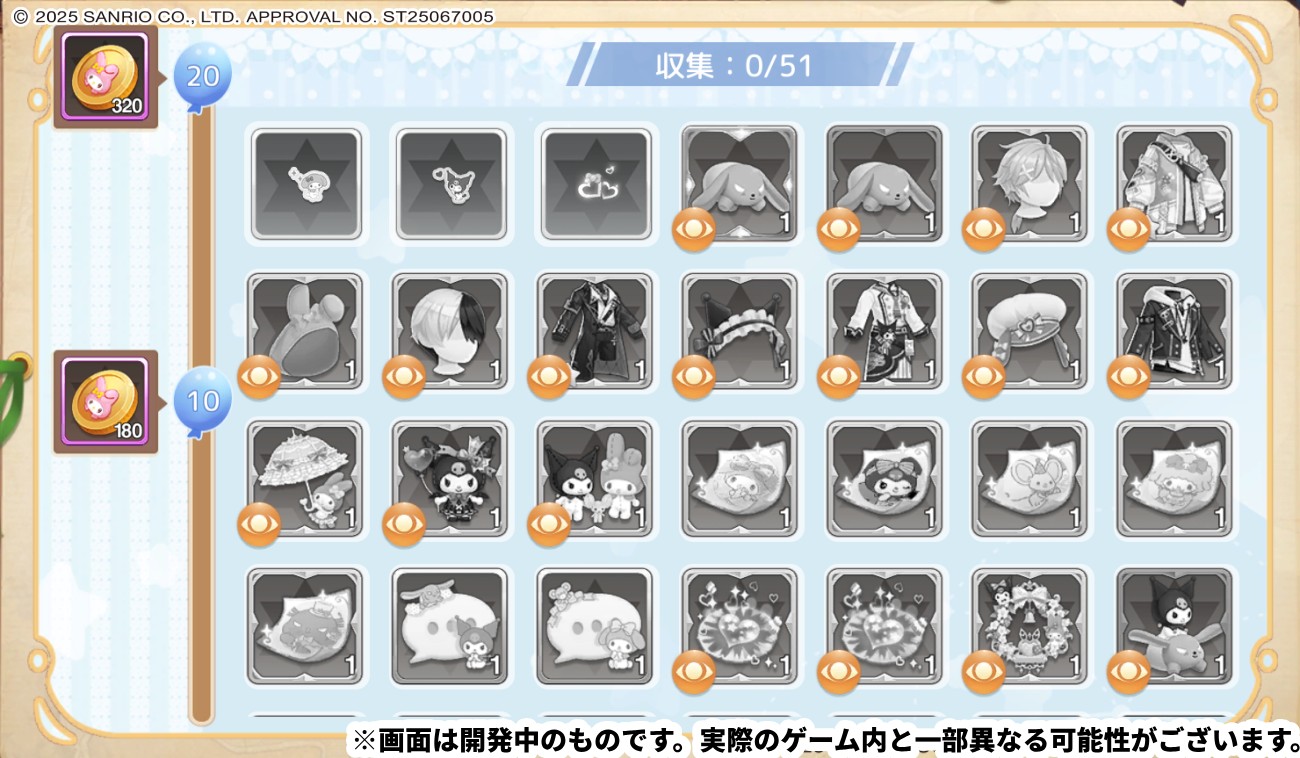Preview the frilly umbrella My Melody item
Screen dimensions: 1300x758
(259, 525)
